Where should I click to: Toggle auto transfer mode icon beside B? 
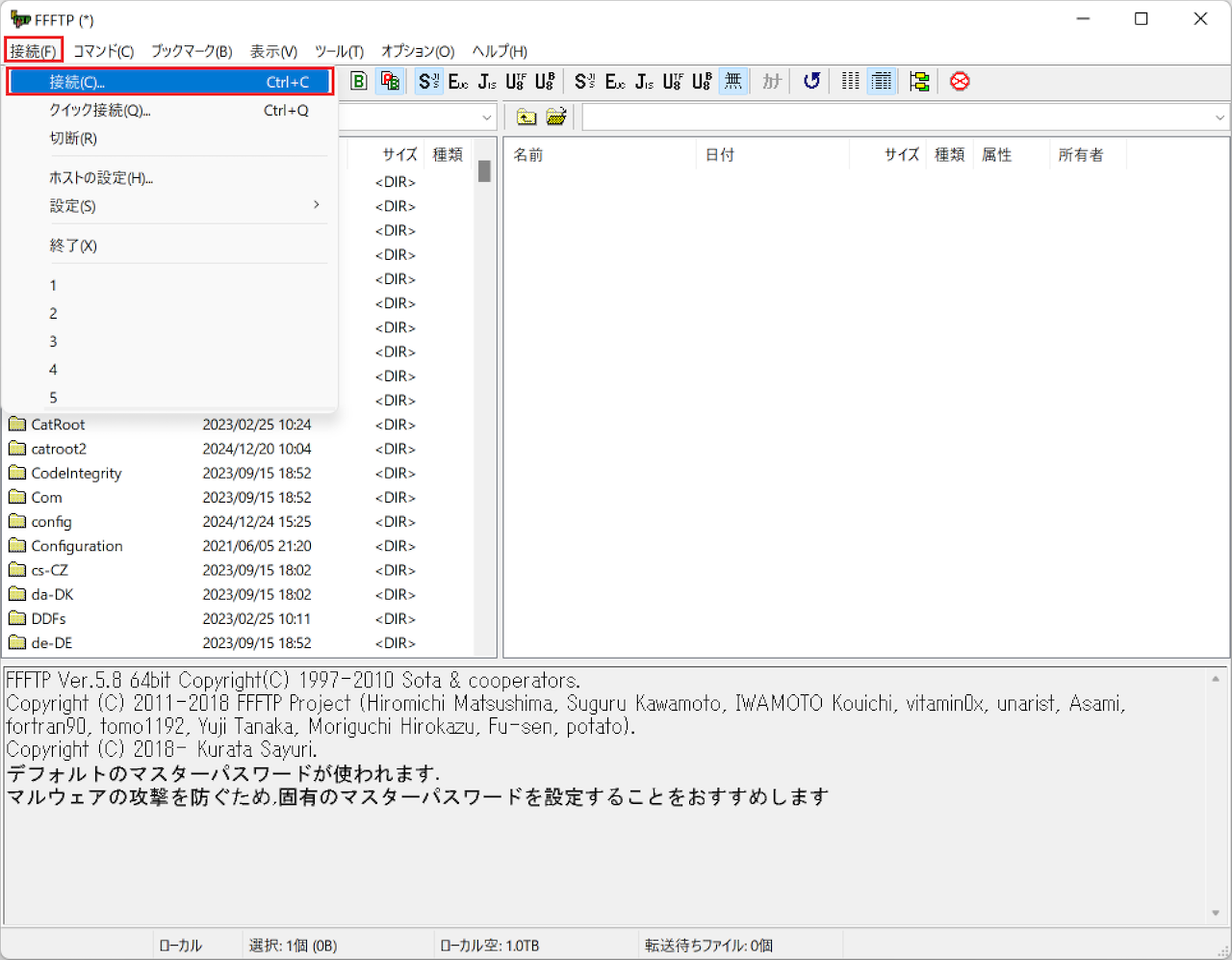pyautogui.click(x=390, y=82)
